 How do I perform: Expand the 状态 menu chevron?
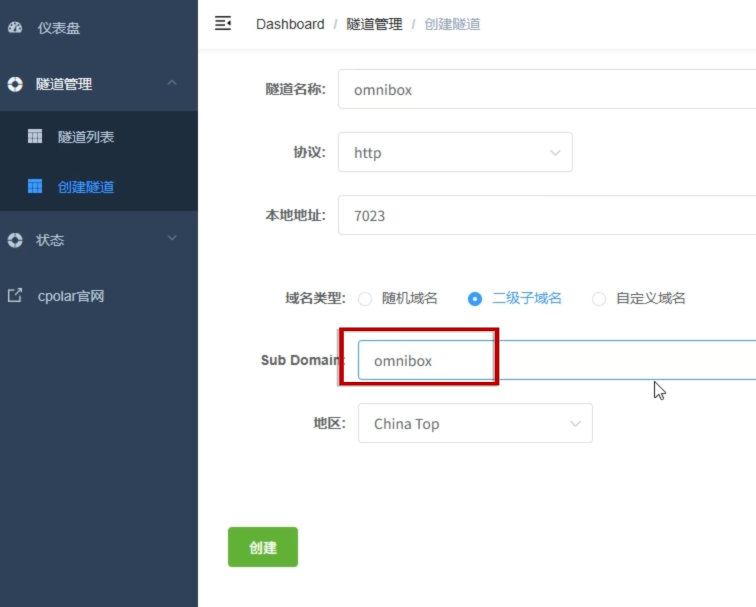point(172,239)
